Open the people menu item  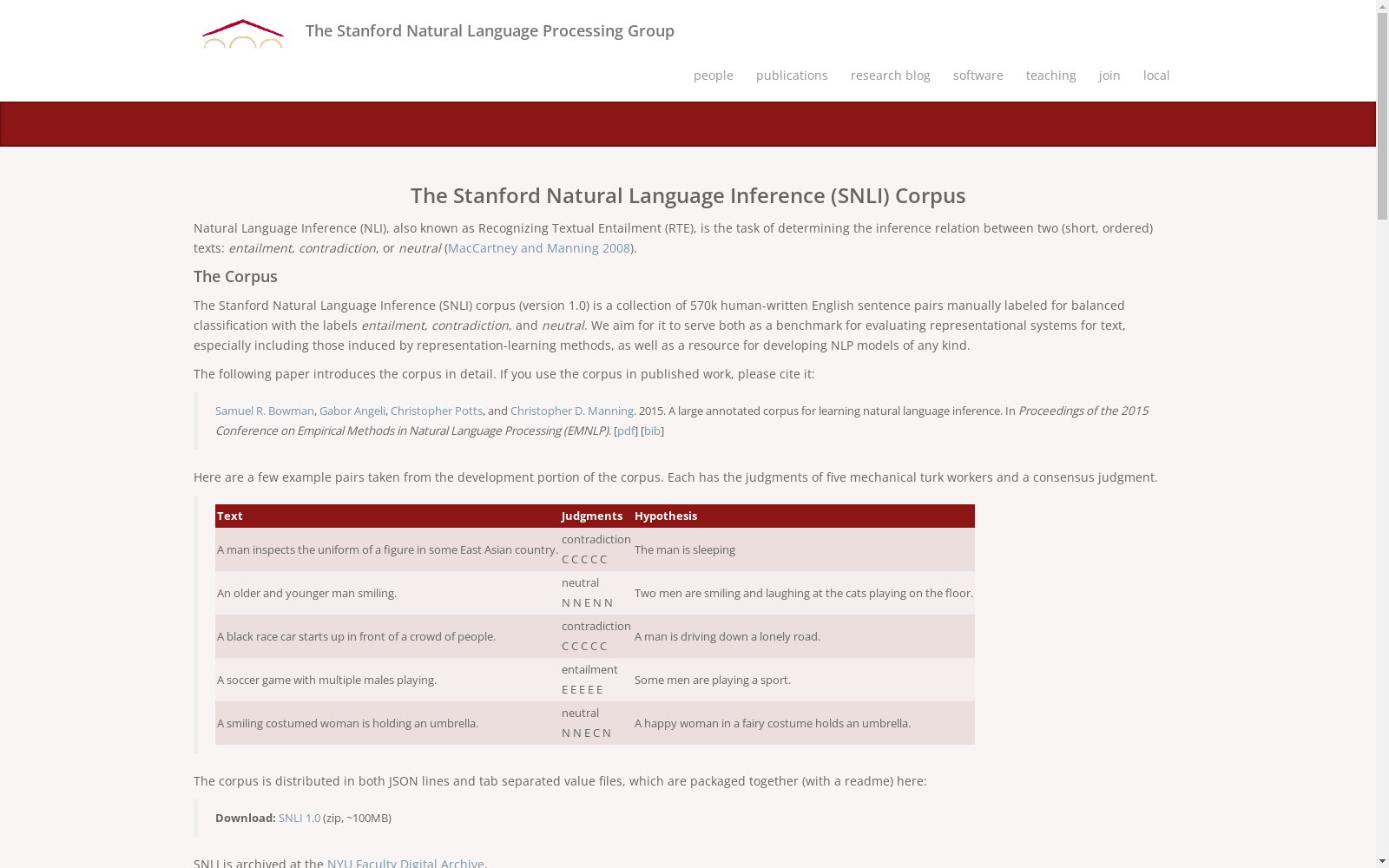(714, 76)
